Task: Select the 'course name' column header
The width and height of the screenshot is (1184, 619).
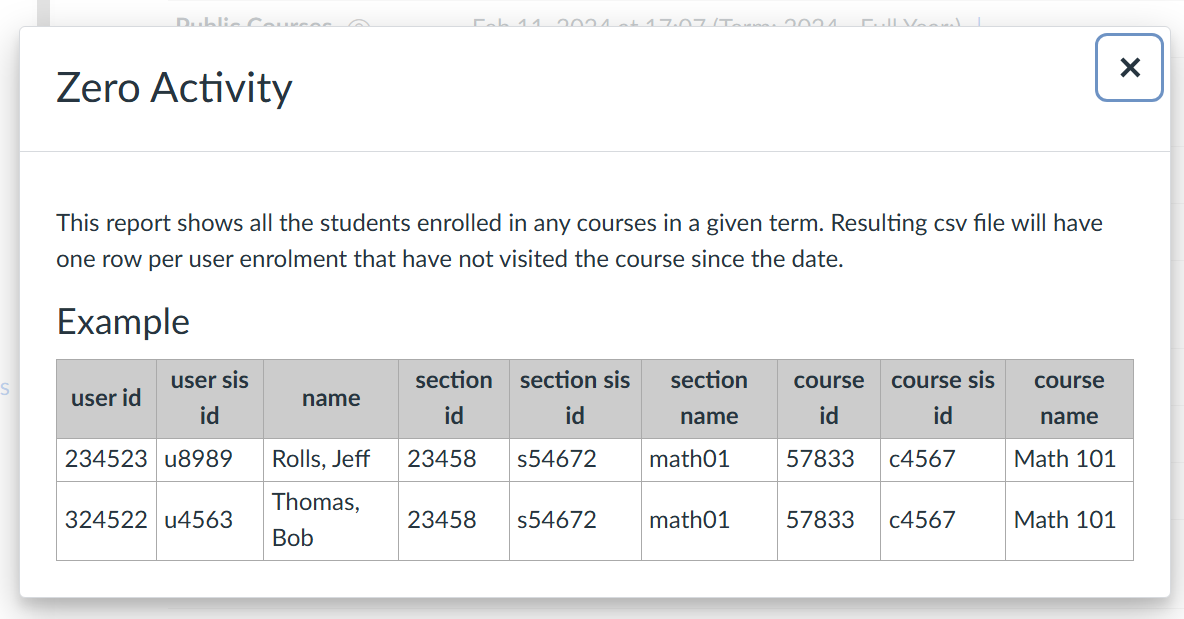Action: tap(1069, 398)
